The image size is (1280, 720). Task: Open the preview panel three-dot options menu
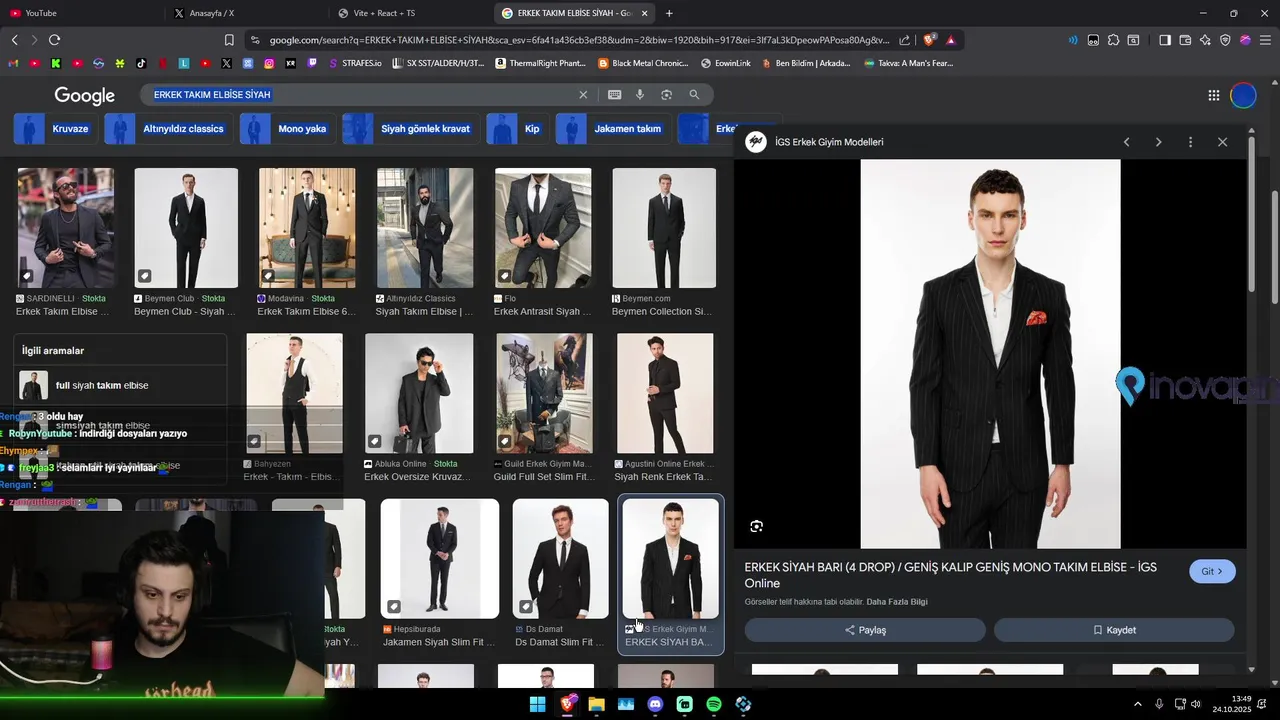[x=1190, y=142]
